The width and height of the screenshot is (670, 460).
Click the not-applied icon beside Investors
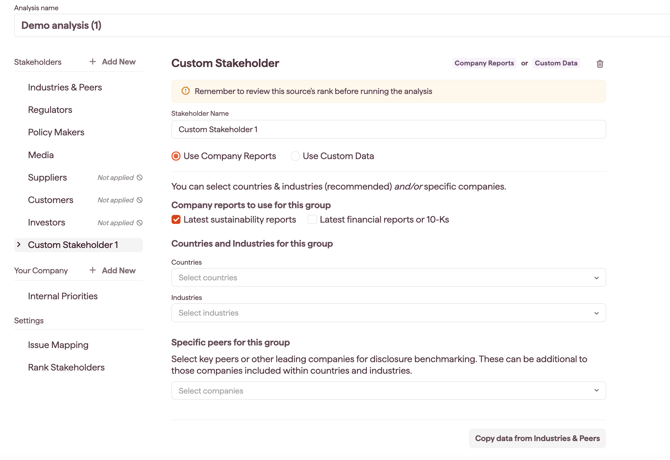pos(140,223)
